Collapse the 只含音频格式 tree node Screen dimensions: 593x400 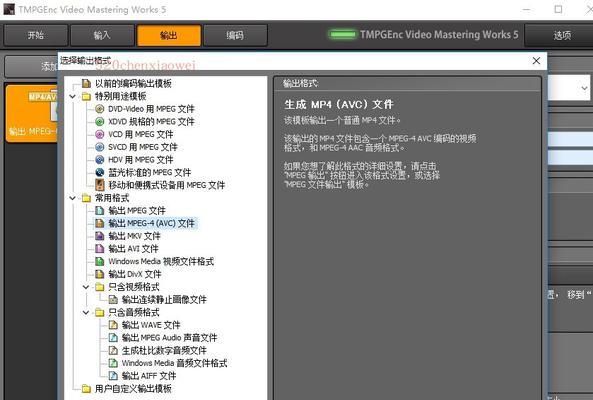(x=86, y=312)
